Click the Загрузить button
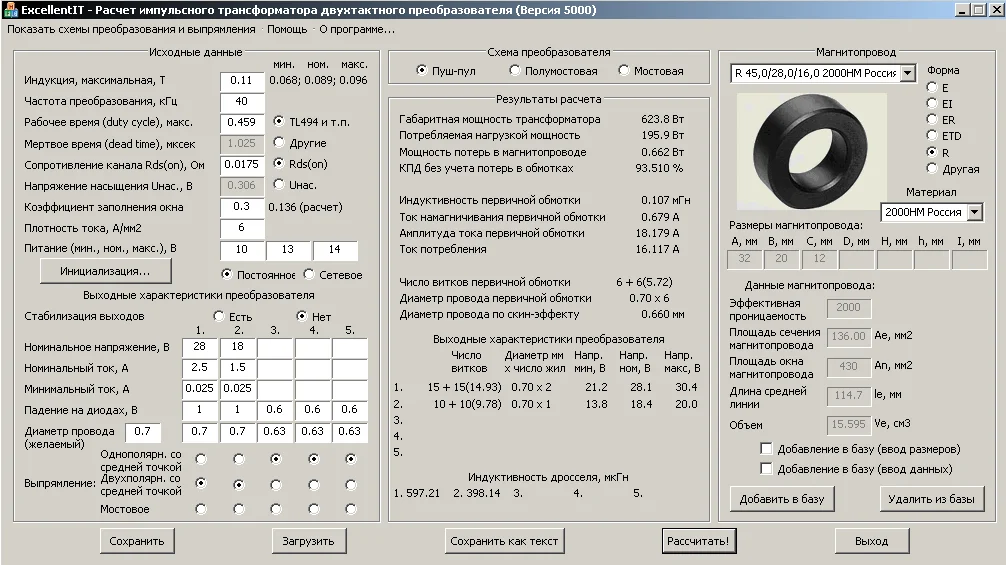 (308, 541)
